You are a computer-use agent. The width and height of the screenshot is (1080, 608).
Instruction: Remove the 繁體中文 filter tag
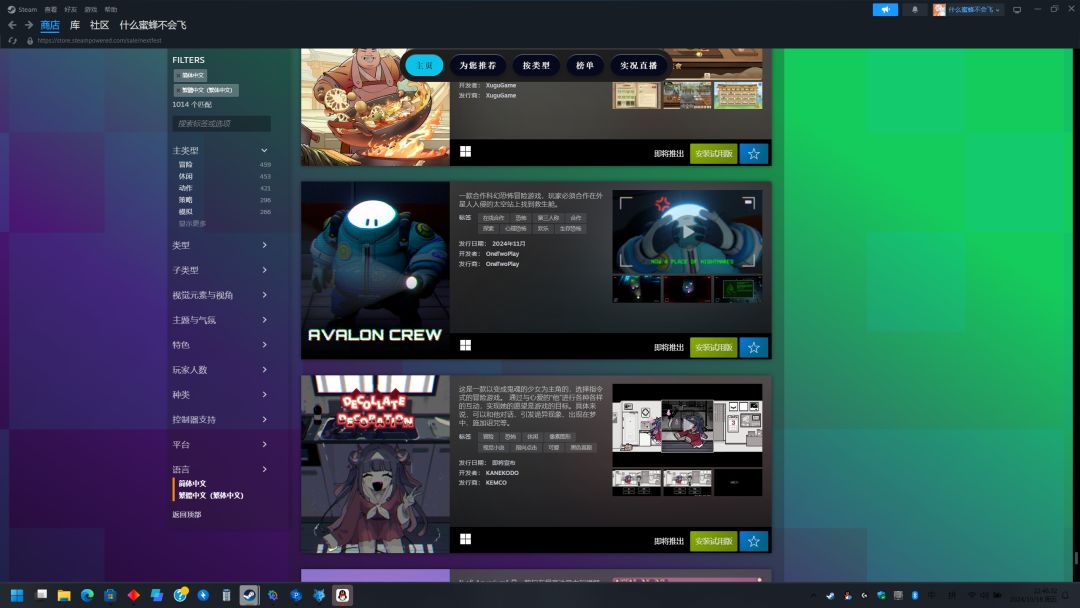[x=206, y=90]
